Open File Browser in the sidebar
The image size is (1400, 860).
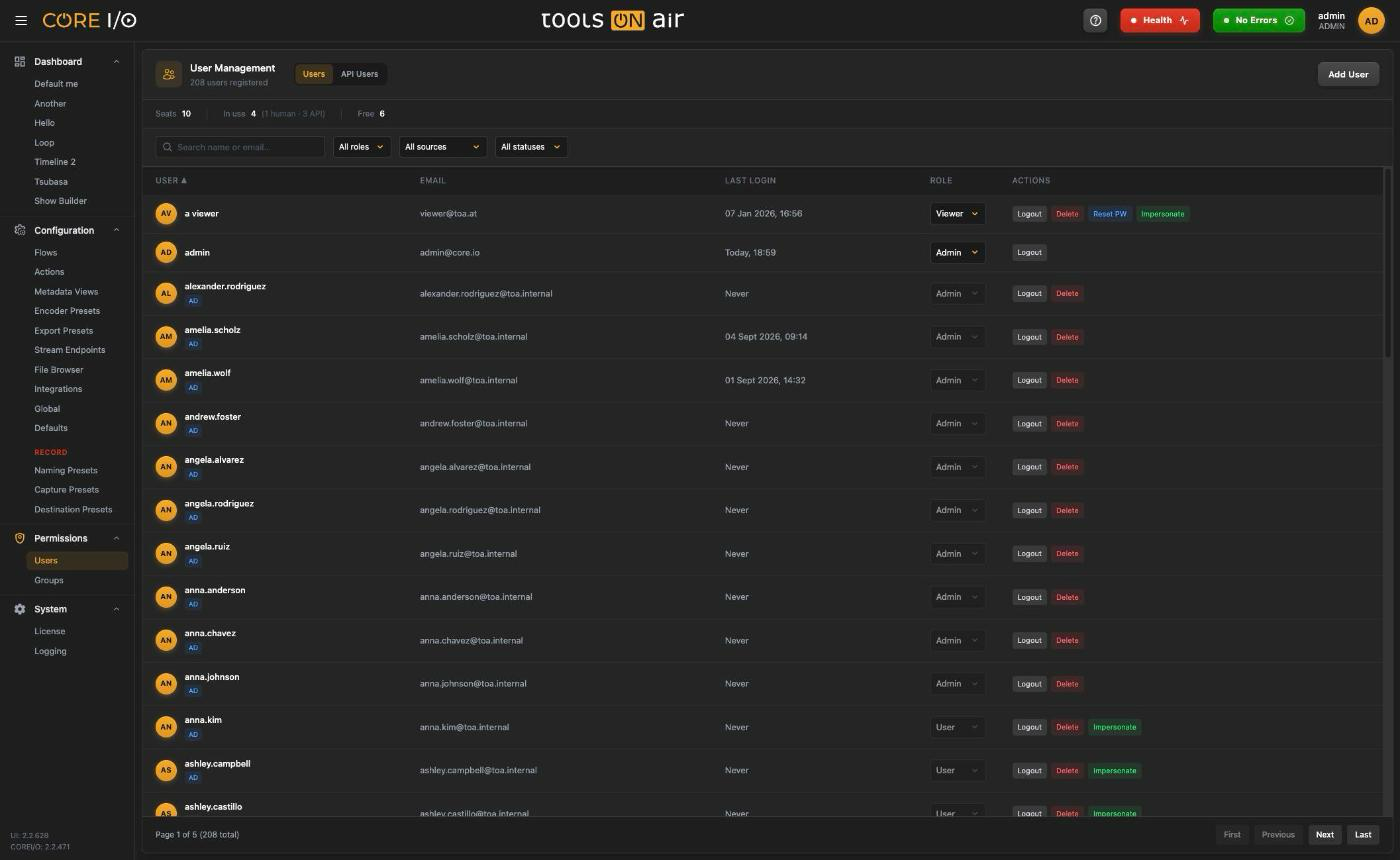point(59,370)
